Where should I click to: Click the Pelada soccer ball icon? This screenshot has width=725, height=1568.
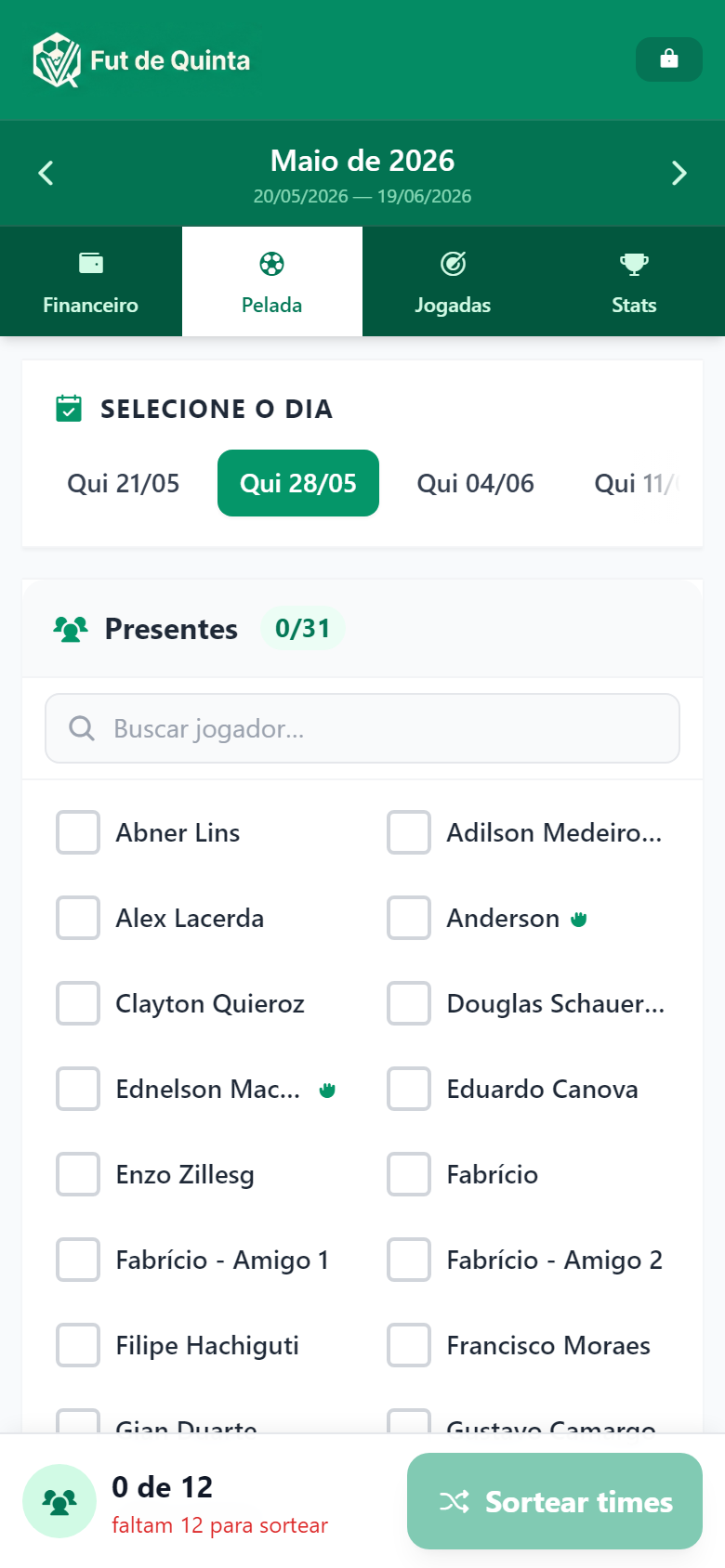pos(271,264)
